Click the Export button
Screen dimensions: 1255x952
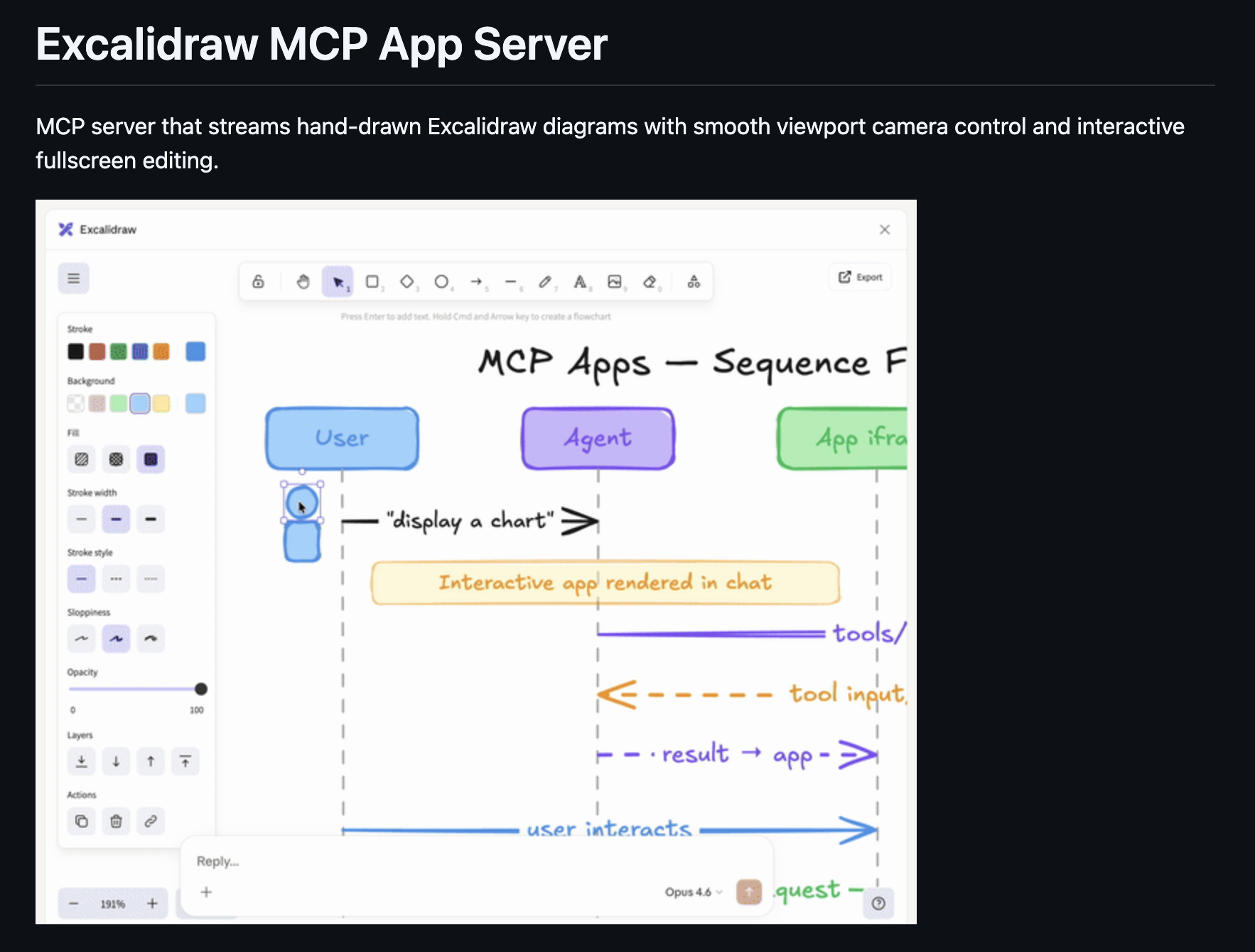859,277
